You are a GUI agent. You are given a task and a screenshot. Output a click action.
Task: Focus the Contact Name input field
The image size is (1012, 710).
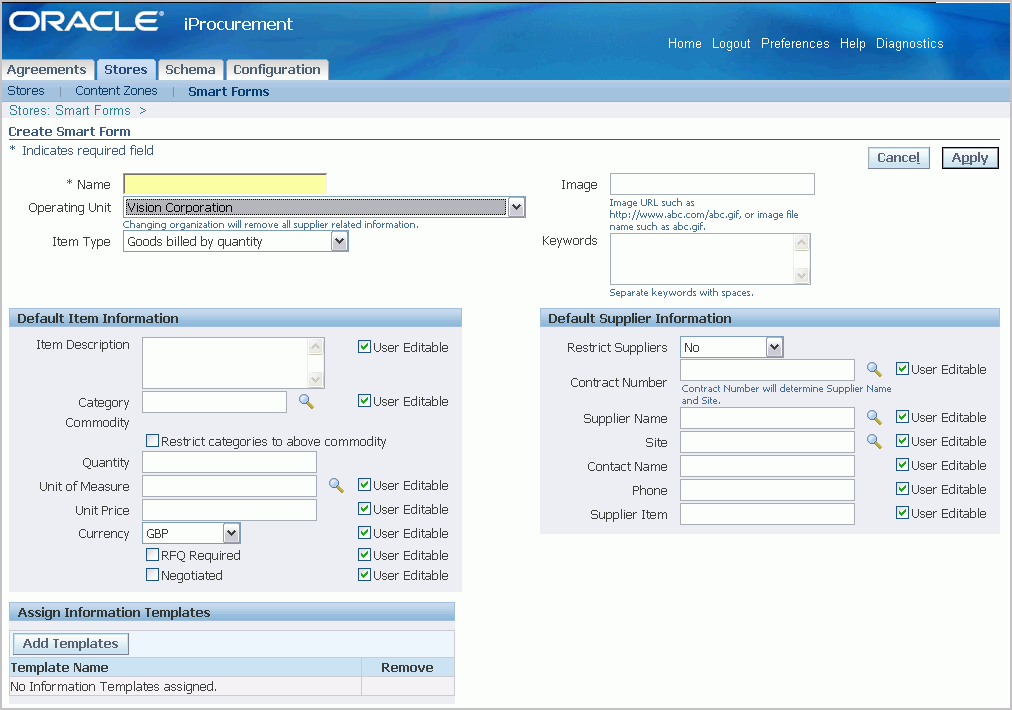coord(767,466)
